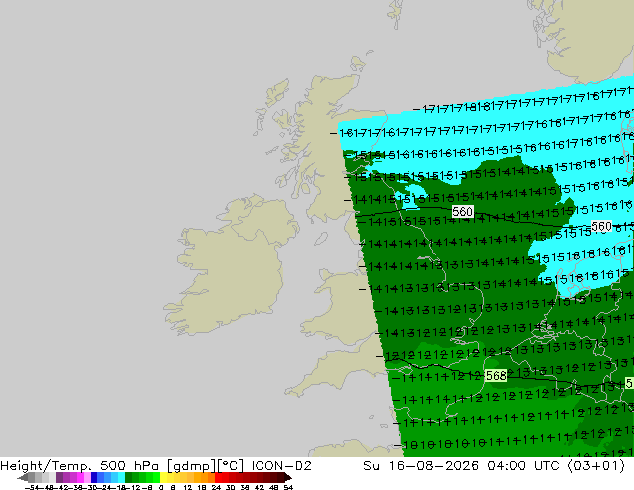Image resolution: width=634 pixels, height=490 pixels.
Task: Click the 'ICON-D2' model name text
Action: click(x=281, y=466)
